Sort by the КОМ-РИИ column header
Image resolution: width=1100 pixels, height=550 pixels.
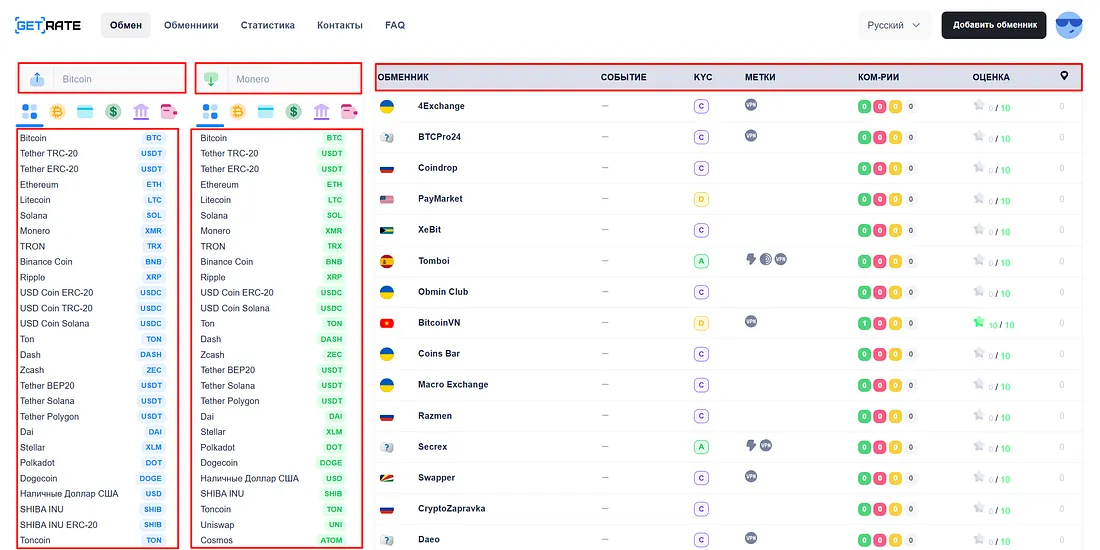point(878,77)
